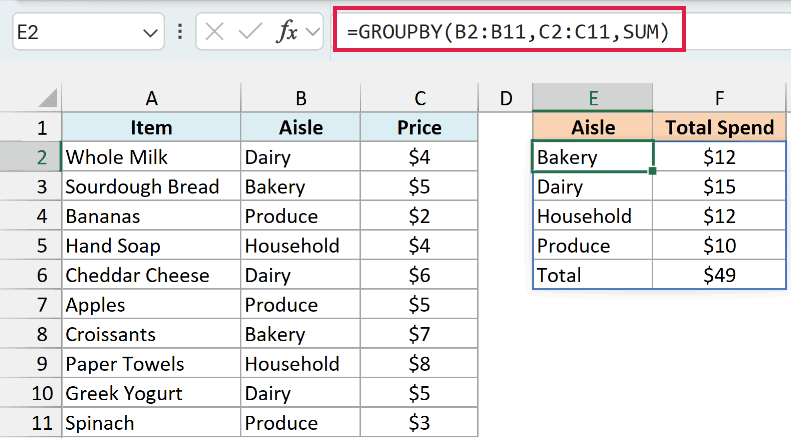Click the $7 price for Croissants

coord(419,334)
